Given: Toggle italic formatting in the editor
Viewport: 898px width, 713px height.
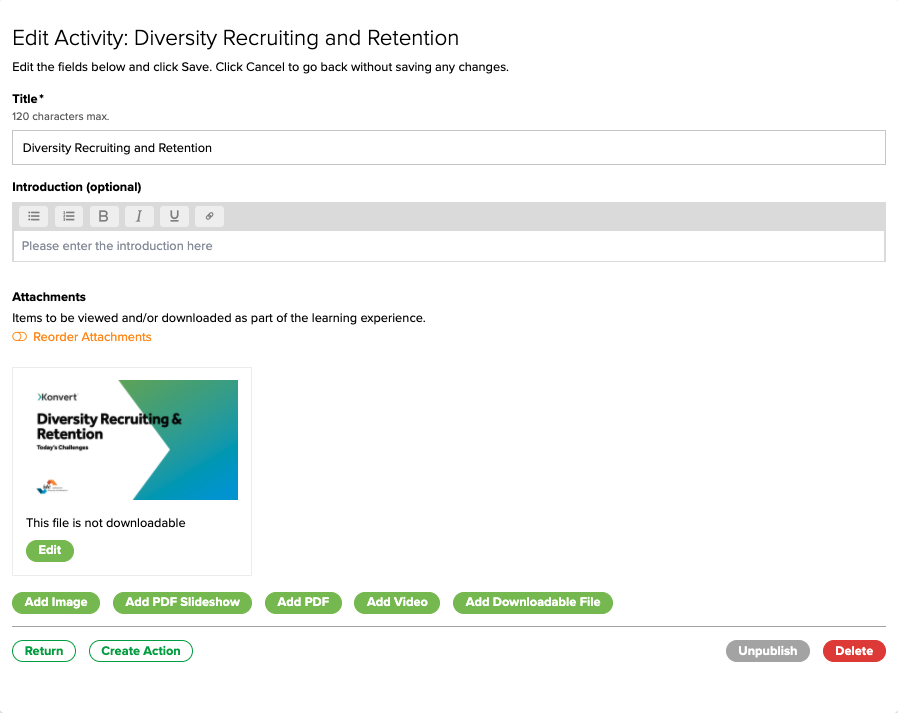Looking at the screenshot, I should (x=139, y=216).
